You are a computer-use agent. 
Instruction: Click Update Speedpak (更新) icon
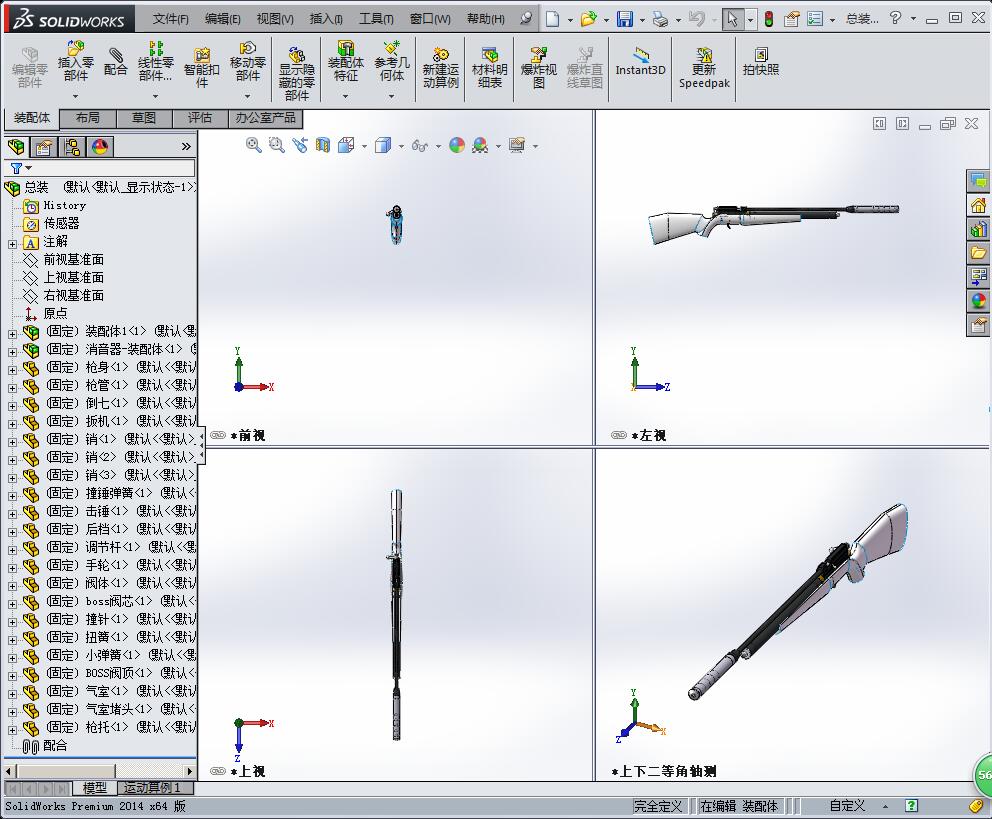click(x=704, y=68)
